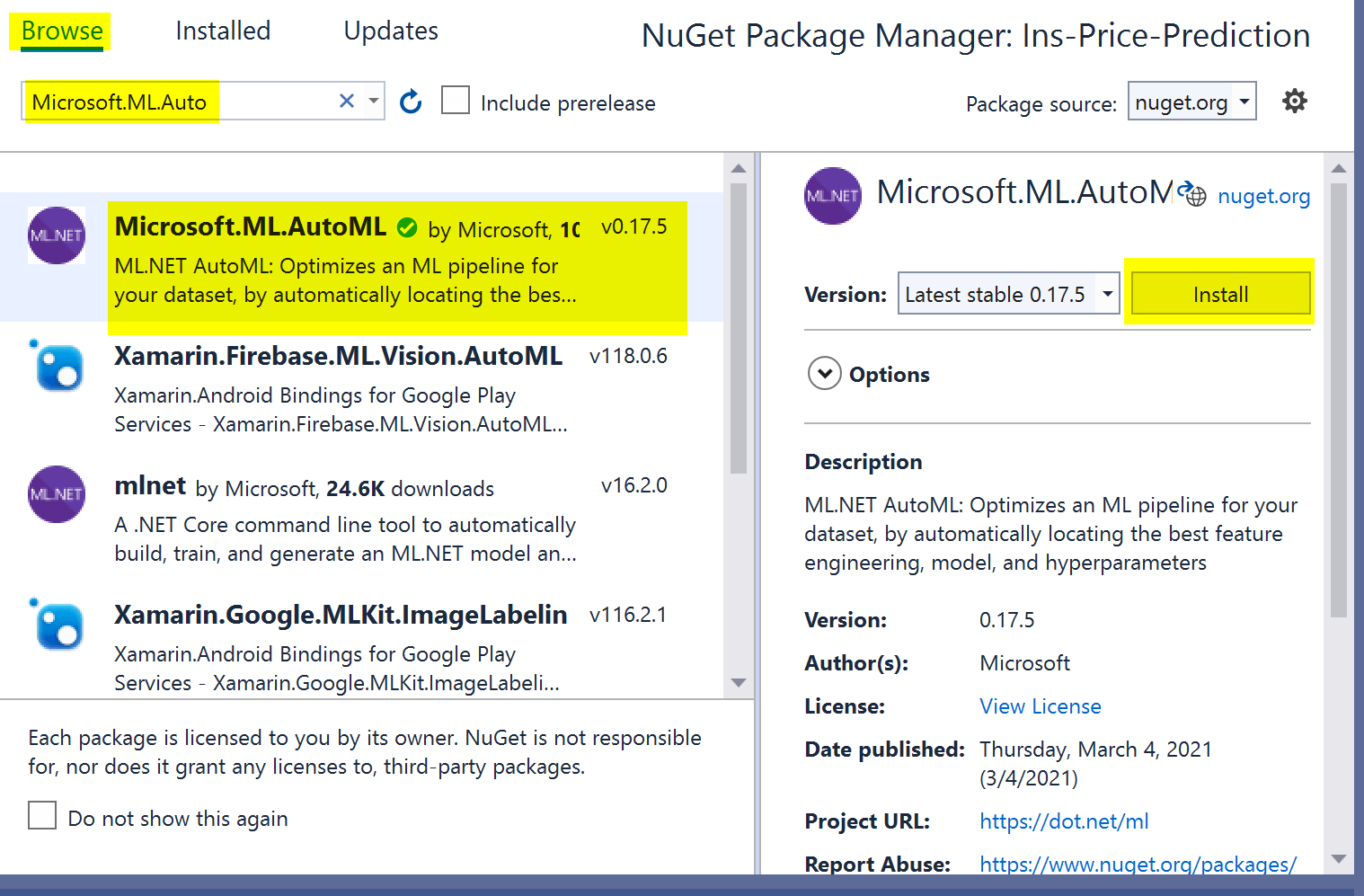
Task: Open the Package source dropdown
Action: coord(1192,102)
